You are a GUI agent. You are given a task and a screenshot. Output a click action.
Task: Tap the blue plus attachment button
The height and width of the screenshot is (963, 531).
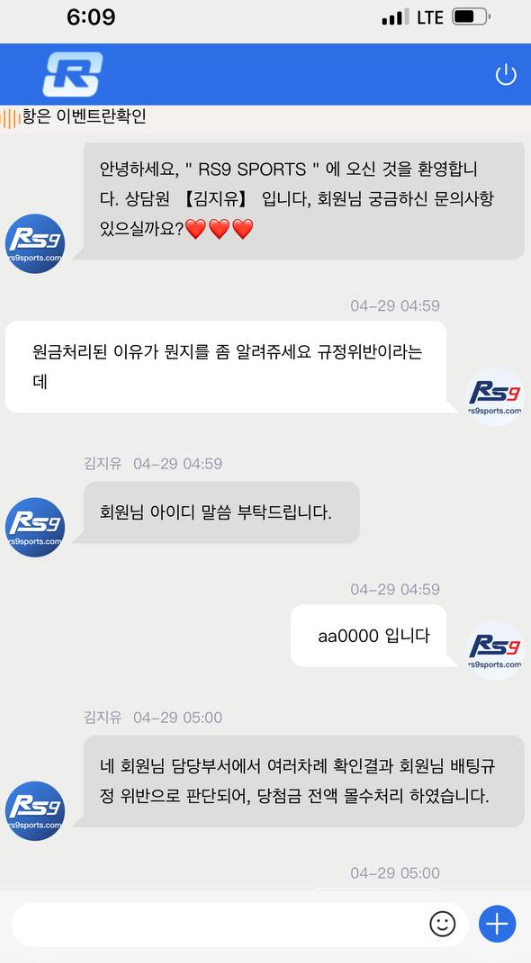click(497, 923)
